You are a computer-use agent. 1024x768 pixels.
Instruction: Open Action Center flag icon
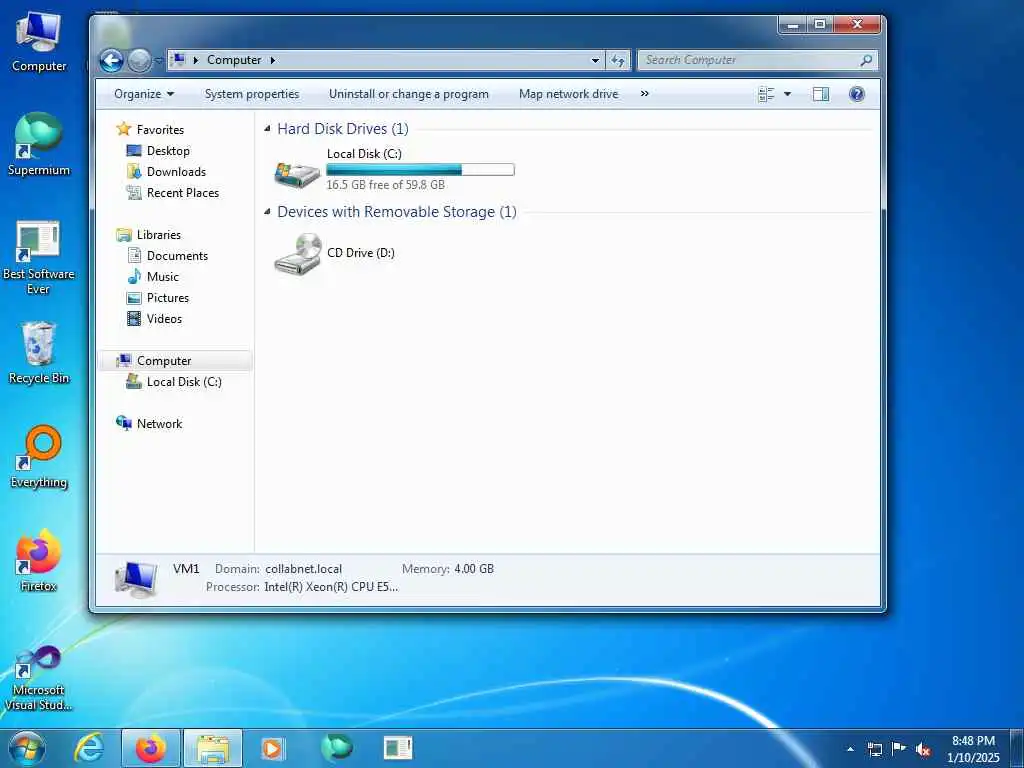(x=899, y=749)
